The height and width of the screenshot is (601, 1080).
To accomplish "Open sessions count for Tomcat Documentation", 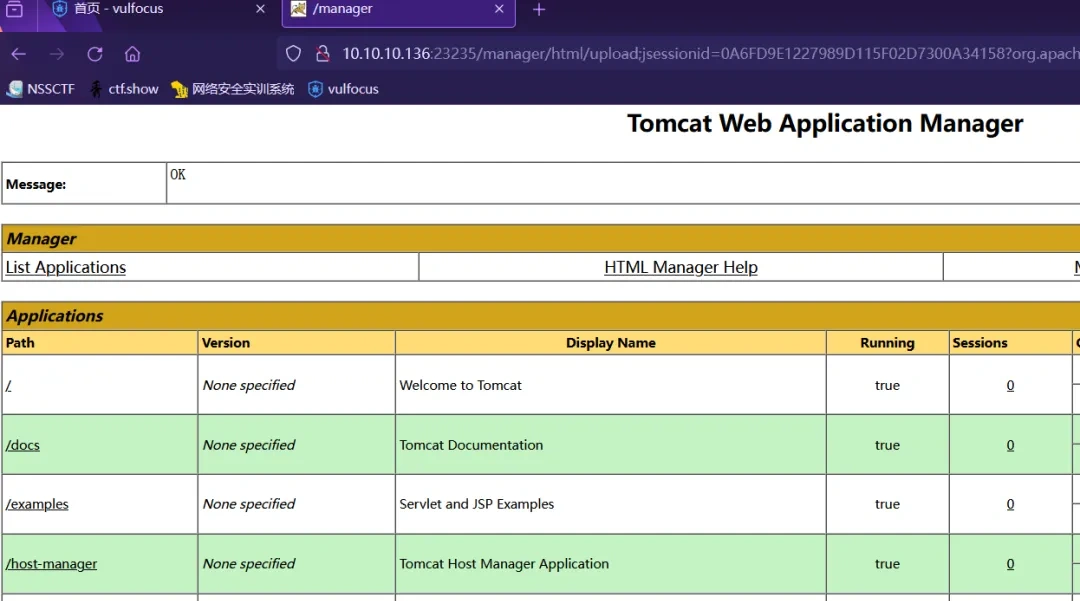I will (1010, 445).
